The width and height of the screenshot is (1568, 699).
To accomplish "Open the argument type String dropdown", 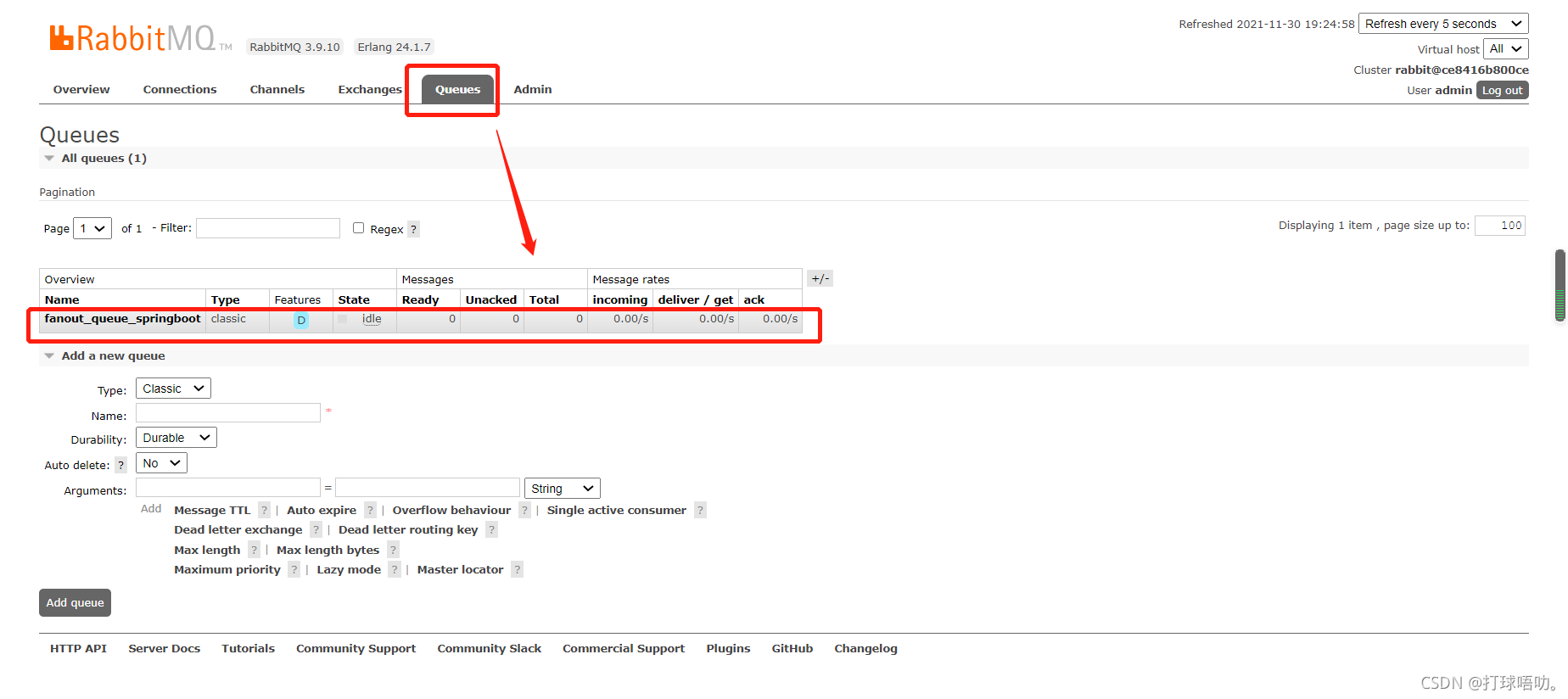I will click(563, 489).
